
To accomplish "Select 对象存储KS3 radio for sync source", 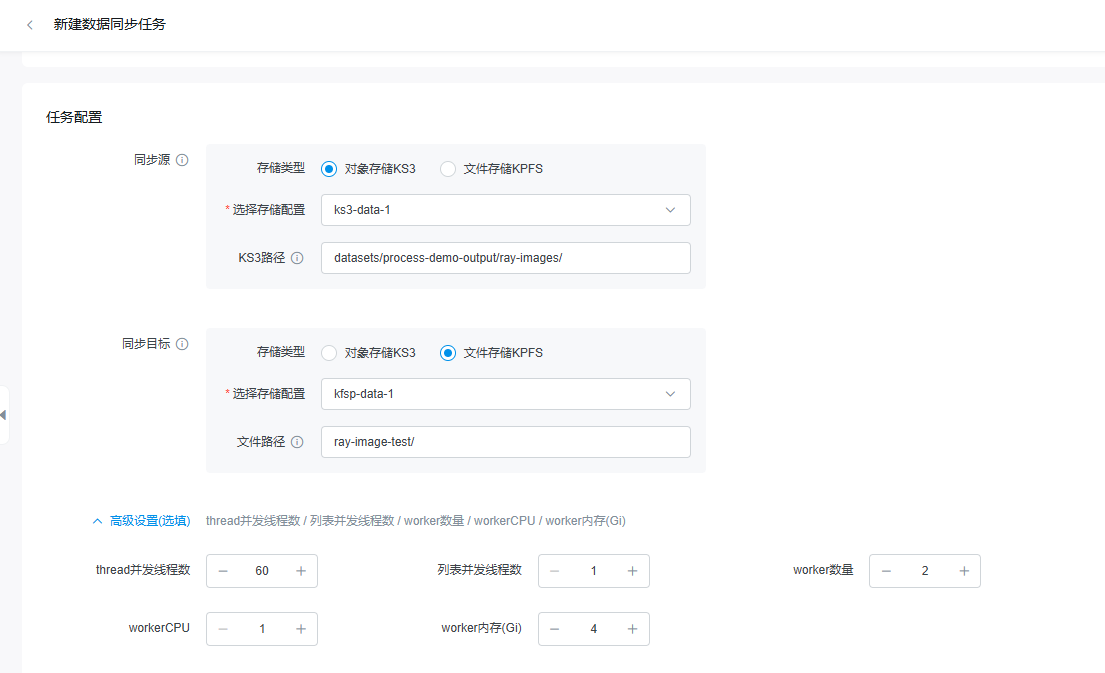I will tap(329, 169).
